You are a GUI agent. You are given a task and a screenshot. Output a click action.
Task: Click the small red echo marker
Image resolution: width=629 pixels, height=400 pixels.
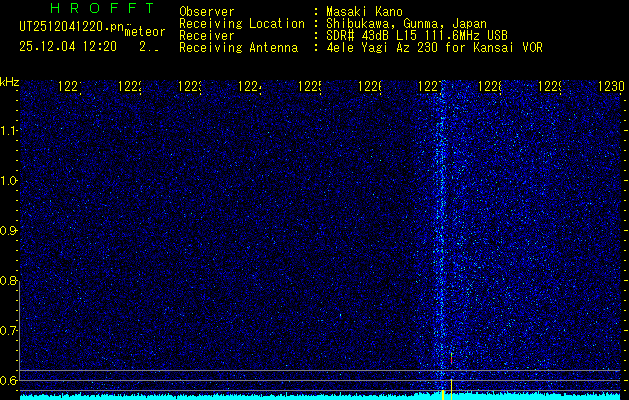point(451,359)
